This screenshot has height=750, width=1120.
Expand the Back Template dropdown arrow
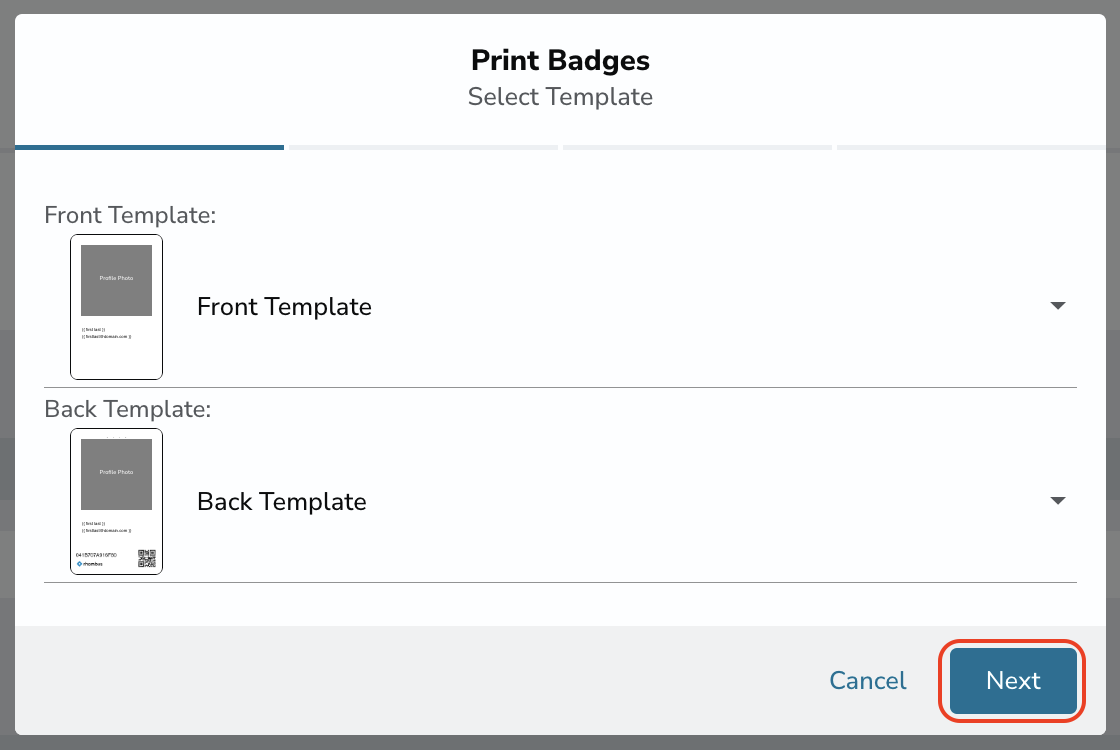1058,501
